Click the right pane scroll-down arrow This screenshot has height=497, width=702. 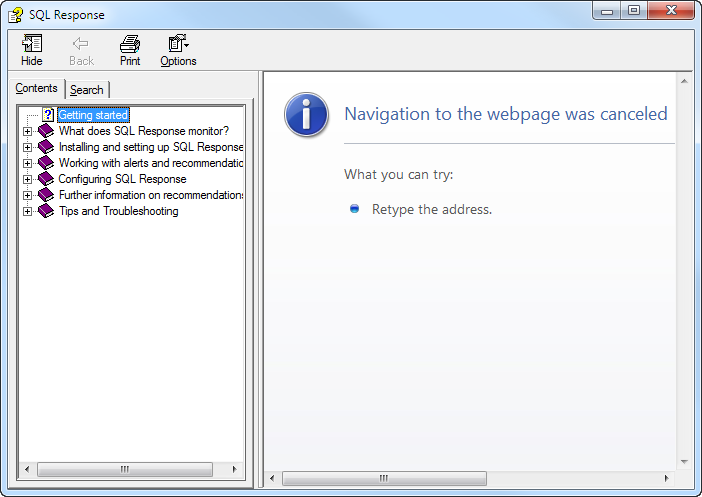[x=685, y=461]
